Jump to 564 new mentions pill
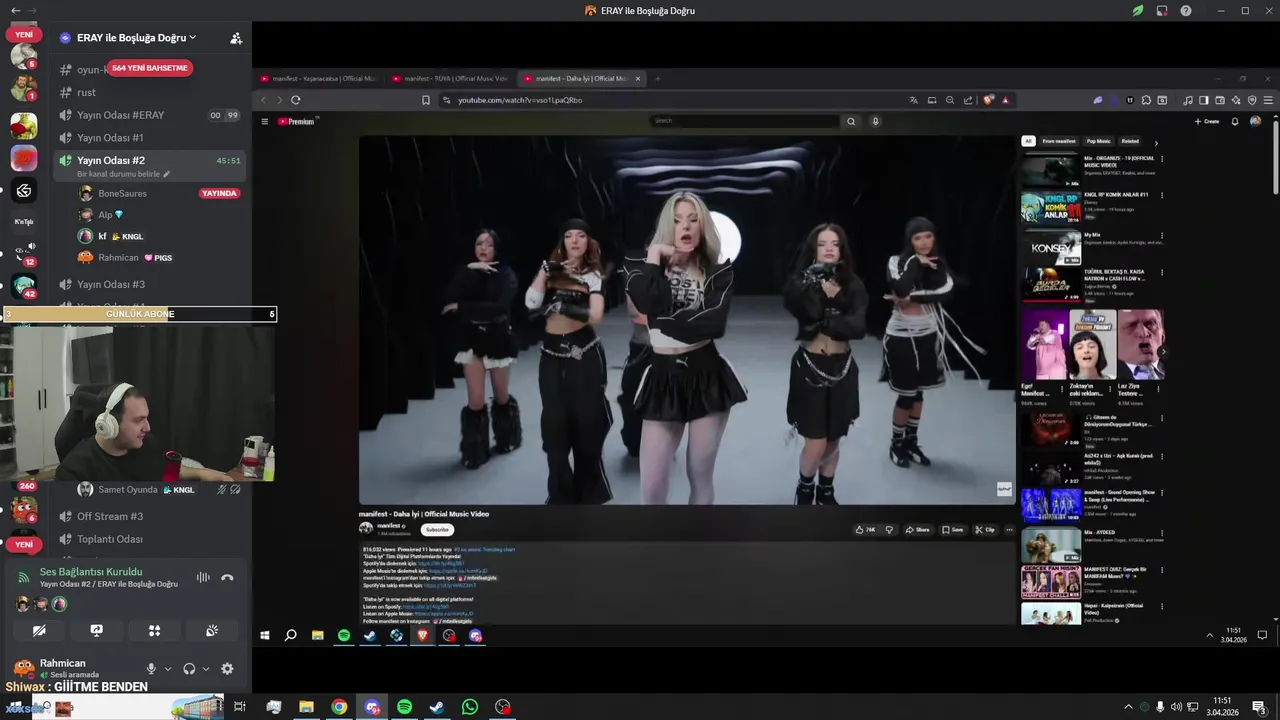This screenshot has width=1280, height=720. click(150, 68)
